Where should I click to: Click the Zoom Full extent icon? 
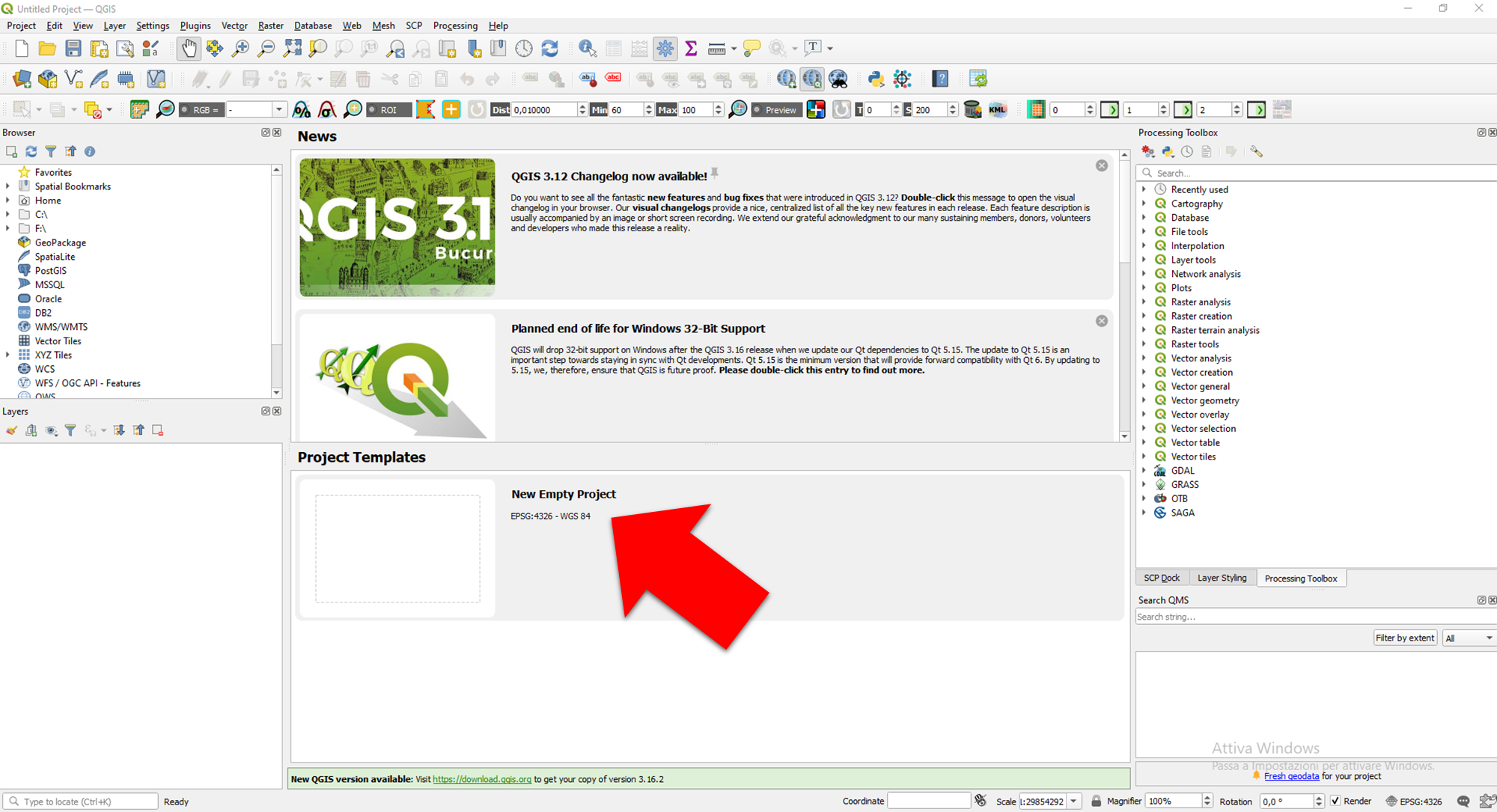pos(292,49)
